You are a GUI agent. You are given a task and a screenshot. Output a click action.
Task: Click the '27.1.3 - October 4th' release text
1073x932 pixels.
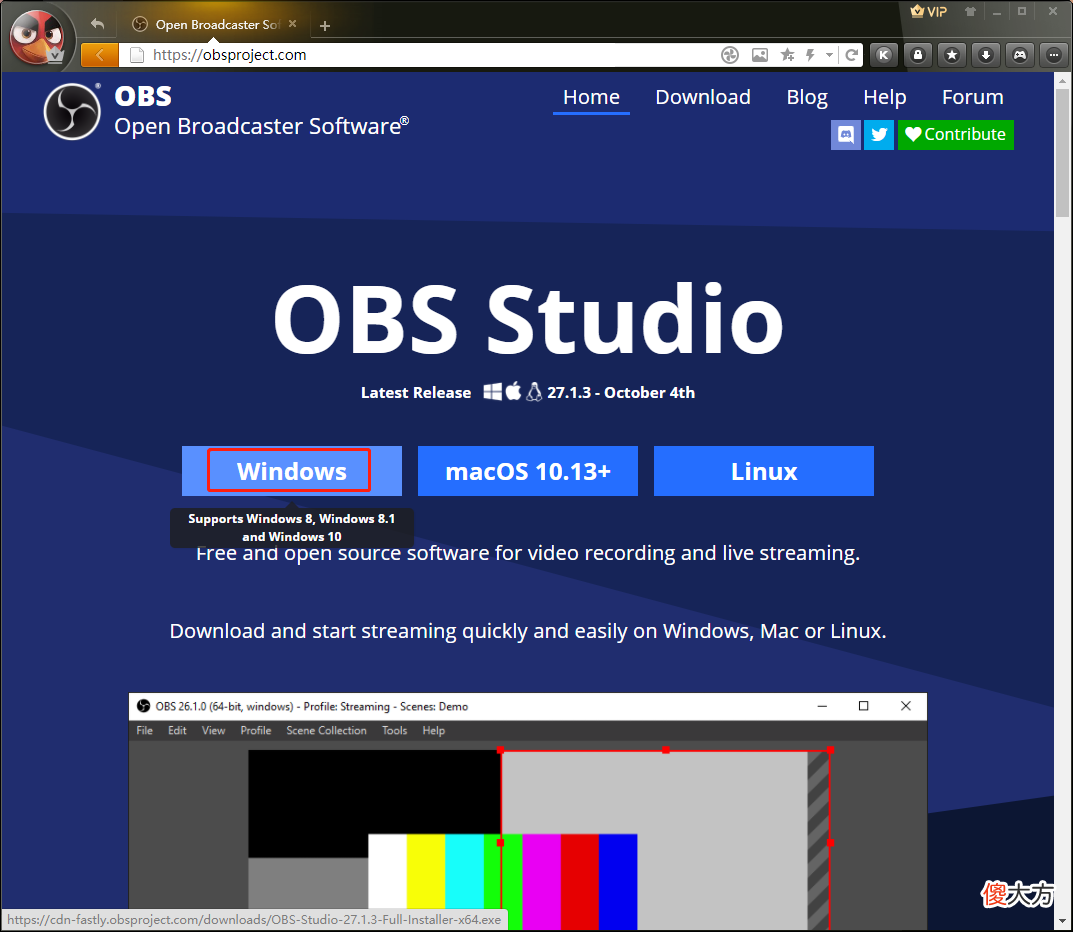click(621, 393)
